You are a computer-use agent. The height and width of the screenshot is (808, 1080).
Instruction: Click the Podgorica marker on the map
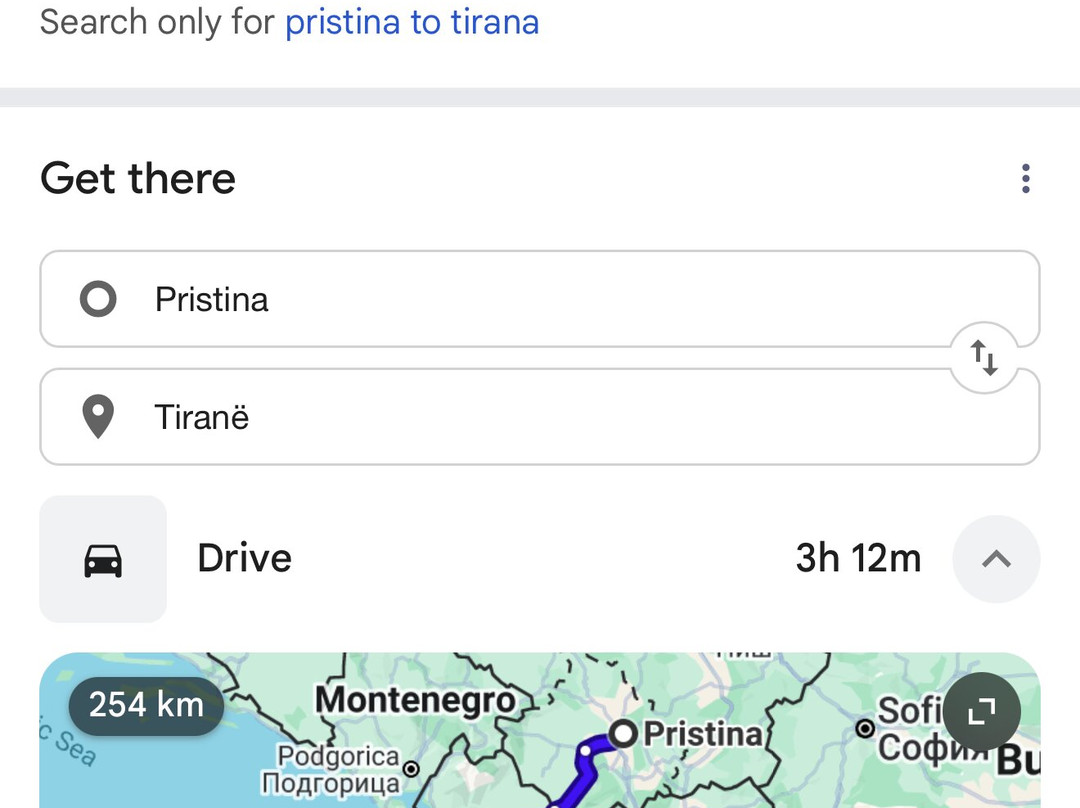click(x=411, y=769)
